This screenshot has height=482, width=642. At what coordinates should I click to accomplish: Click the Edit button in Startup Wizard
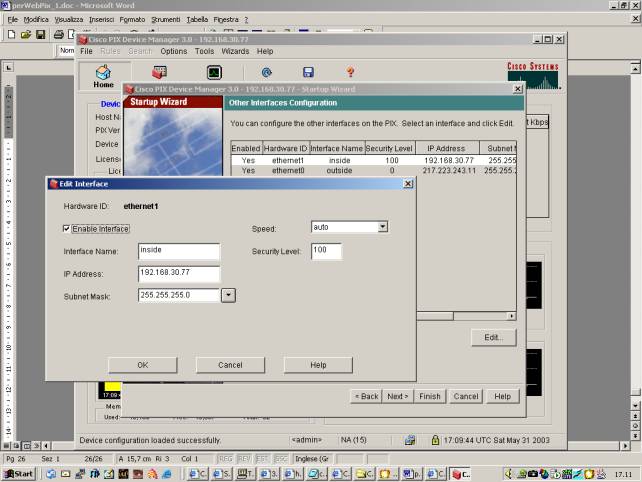coord(494,337)
